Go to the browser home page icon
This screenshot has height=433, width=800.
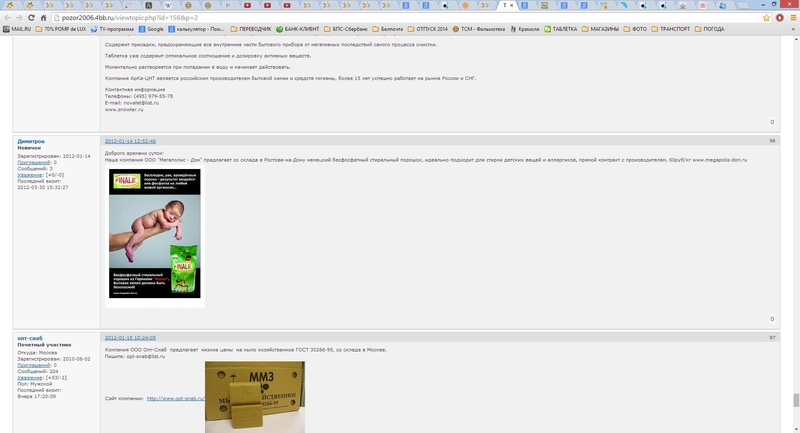tap(45, 18)
